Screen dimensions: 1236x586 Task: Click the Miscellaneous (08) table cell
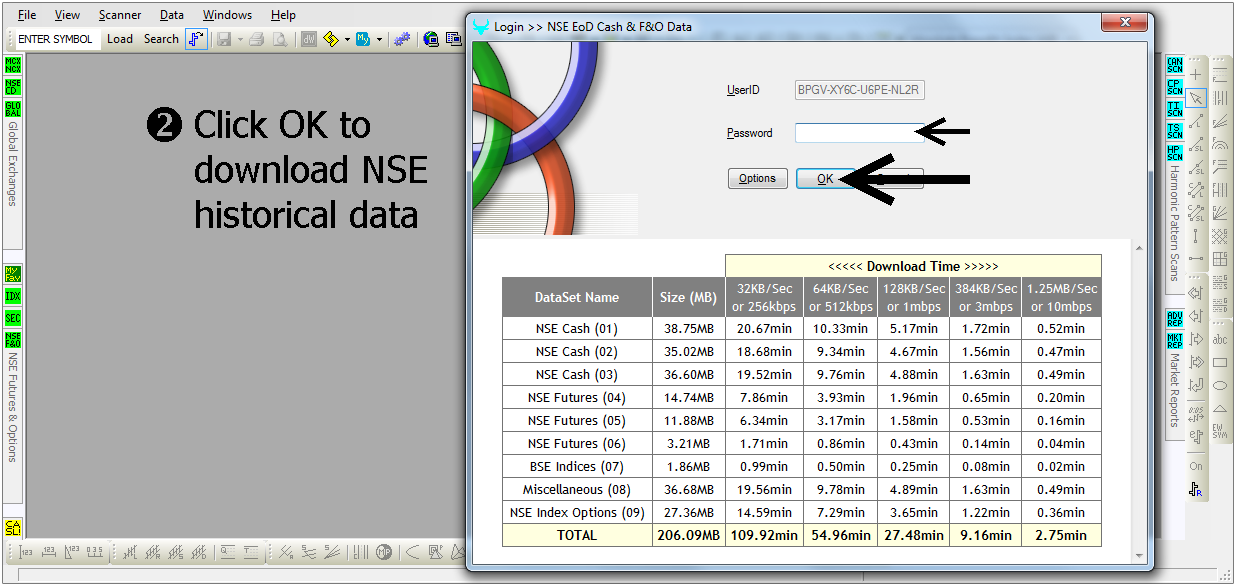(x=577, y=489)
